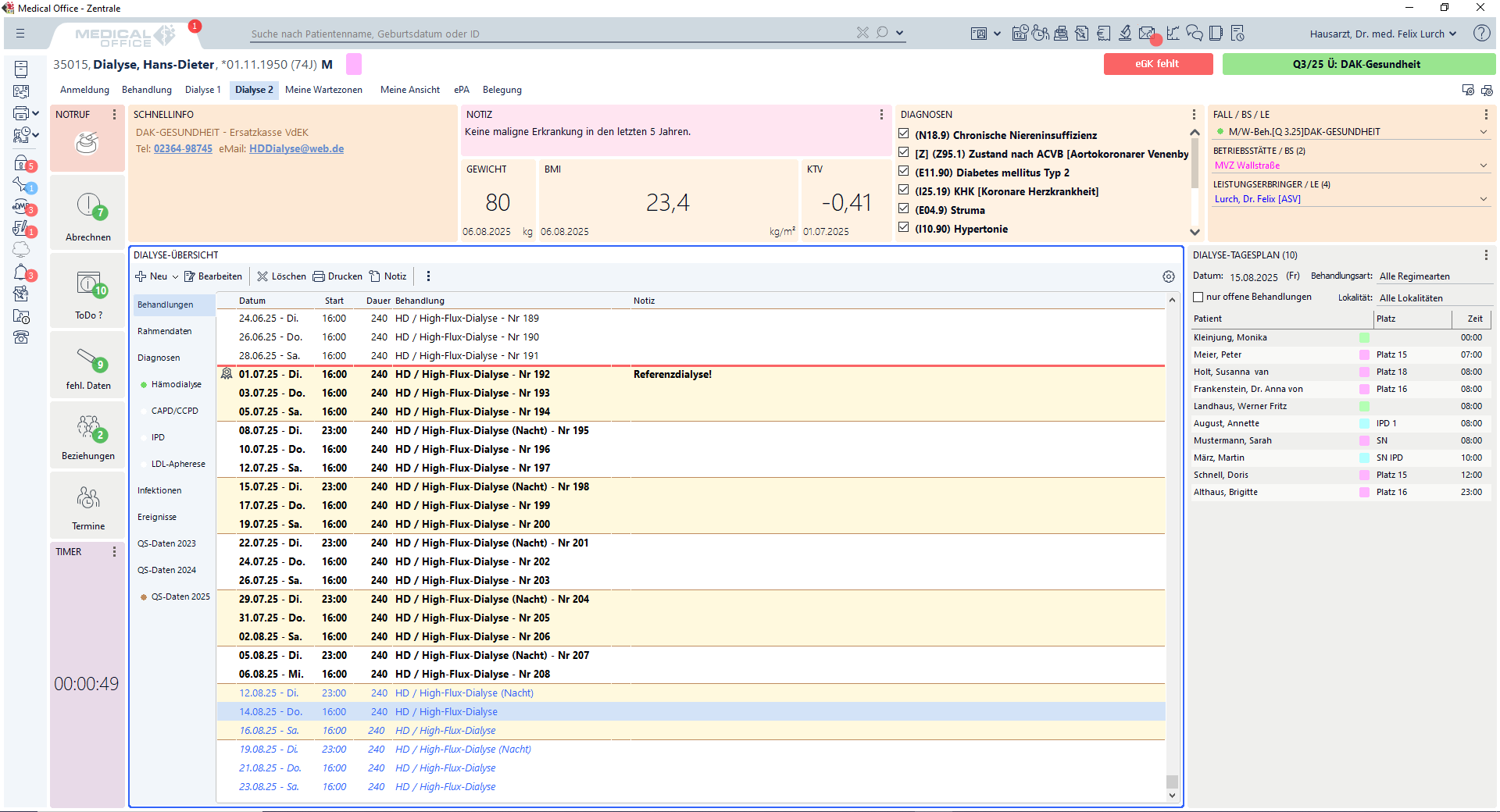Click the Abrechnen clock icon
This screenshot has width=1500, height=812.
[x=88, y=206]
